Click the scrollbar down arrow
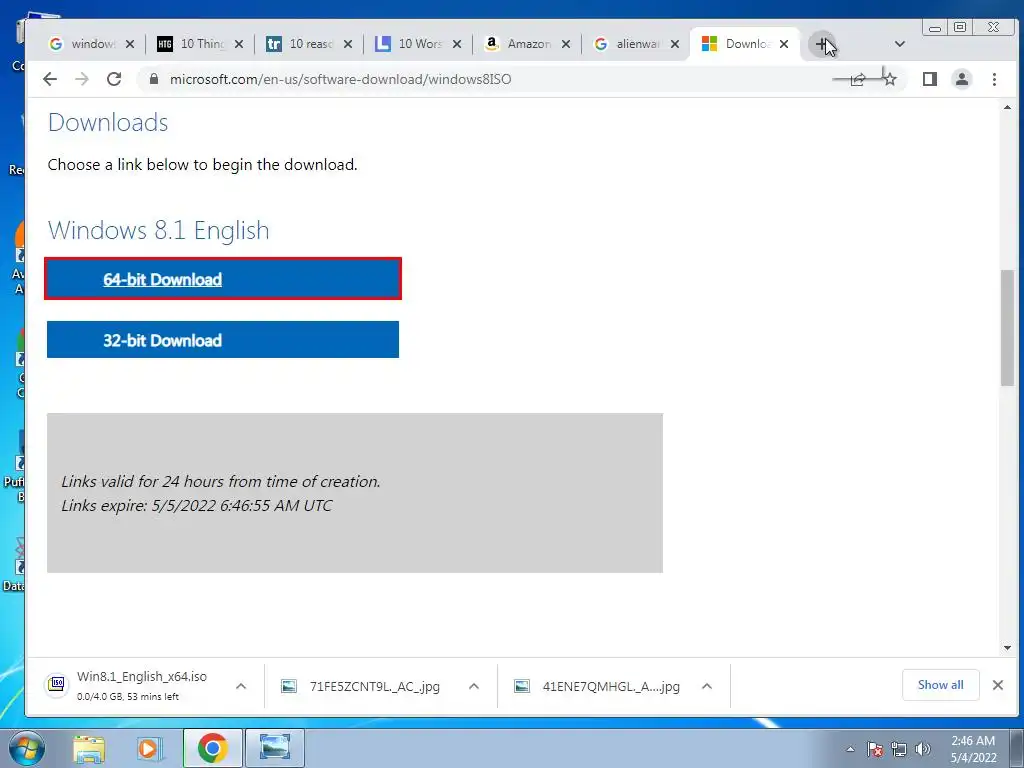Image resolution: width=1024 pixels, height=768 pixels. pos(1007,648)
